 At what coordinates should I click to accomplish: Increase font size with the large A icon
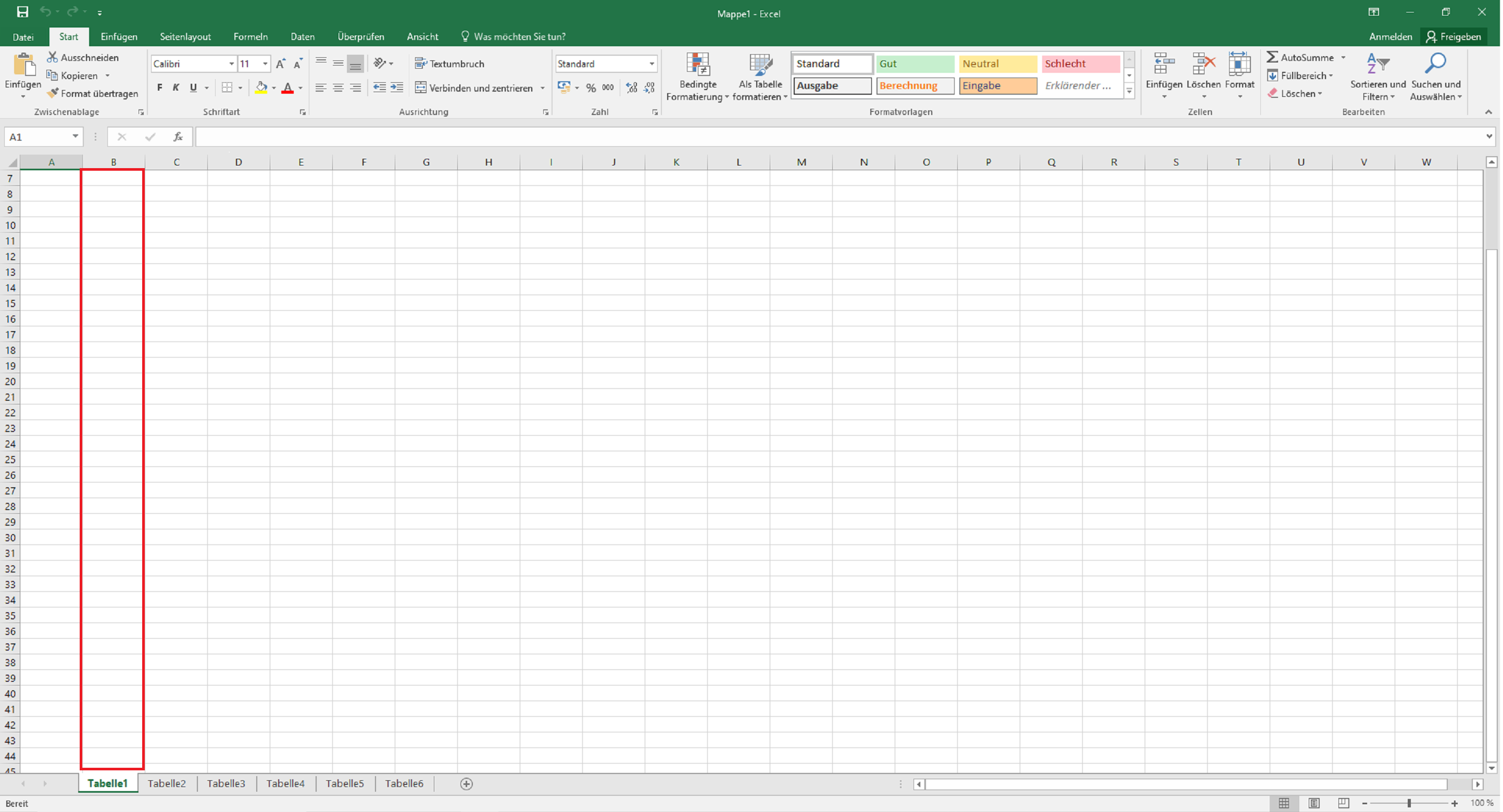click(281, 64)
